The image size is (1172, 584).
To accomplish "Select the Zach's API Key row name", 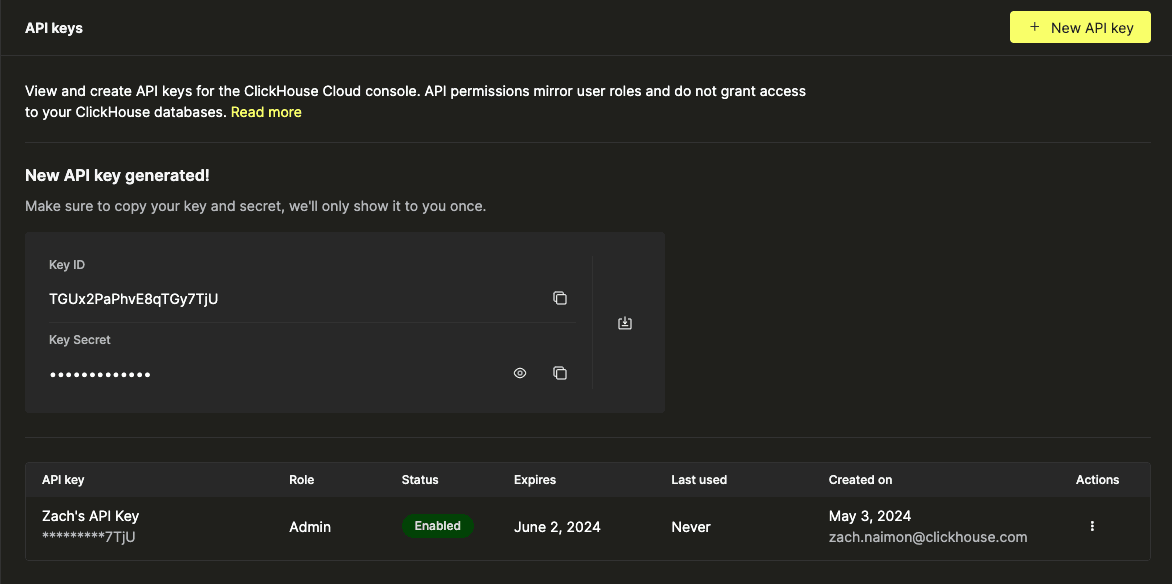I will [90, 516].
